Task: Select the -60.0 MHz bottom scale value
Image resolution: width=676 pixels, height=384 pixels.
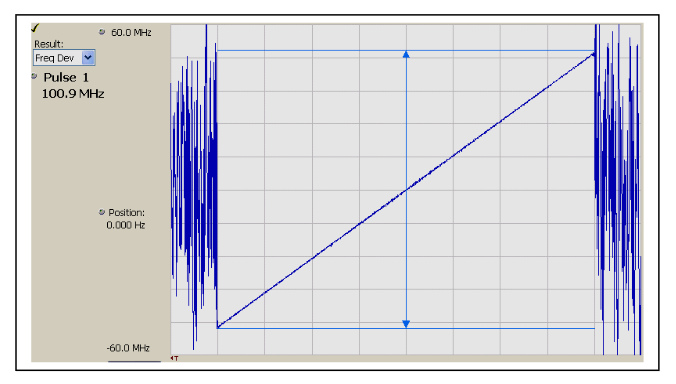Action: pos(128,348)
